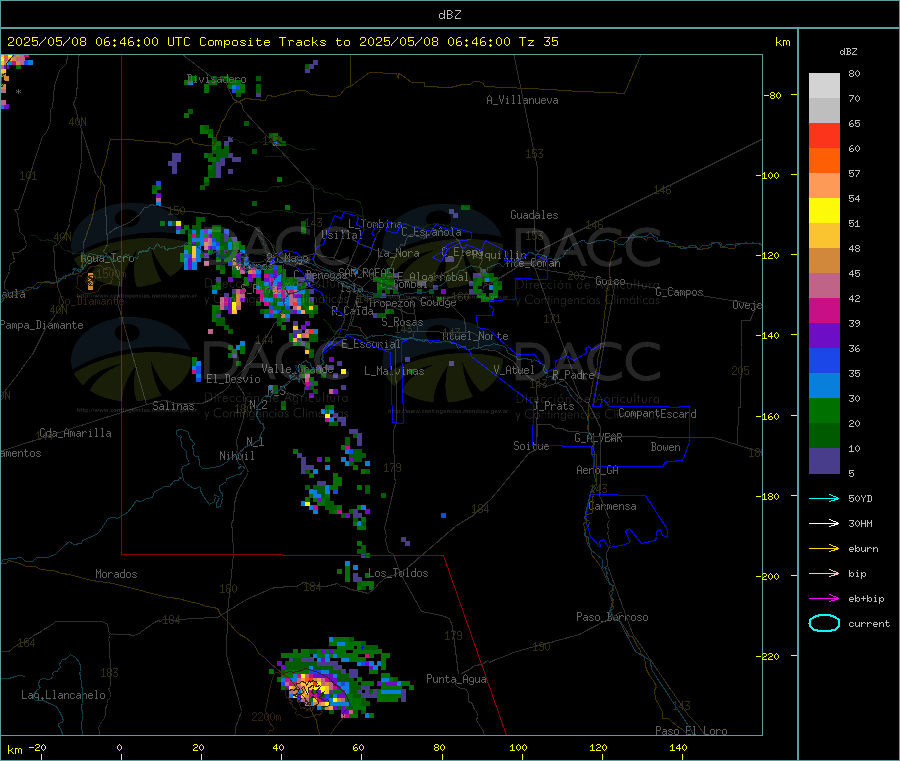Viewport: 900px width, 761px height.
Task: Click the 'Salinas' map label
Action: pyautogui.click(x=173, y=406)
